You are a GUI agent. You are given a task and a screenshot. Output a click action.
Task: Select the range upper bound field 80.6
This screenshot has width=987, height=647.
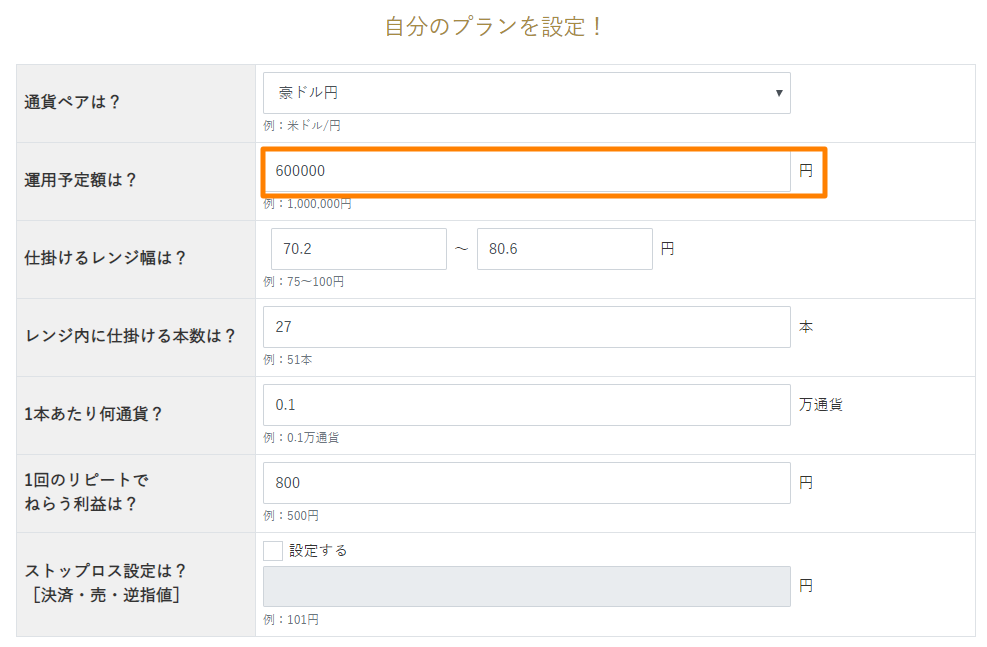coord(564,249)
